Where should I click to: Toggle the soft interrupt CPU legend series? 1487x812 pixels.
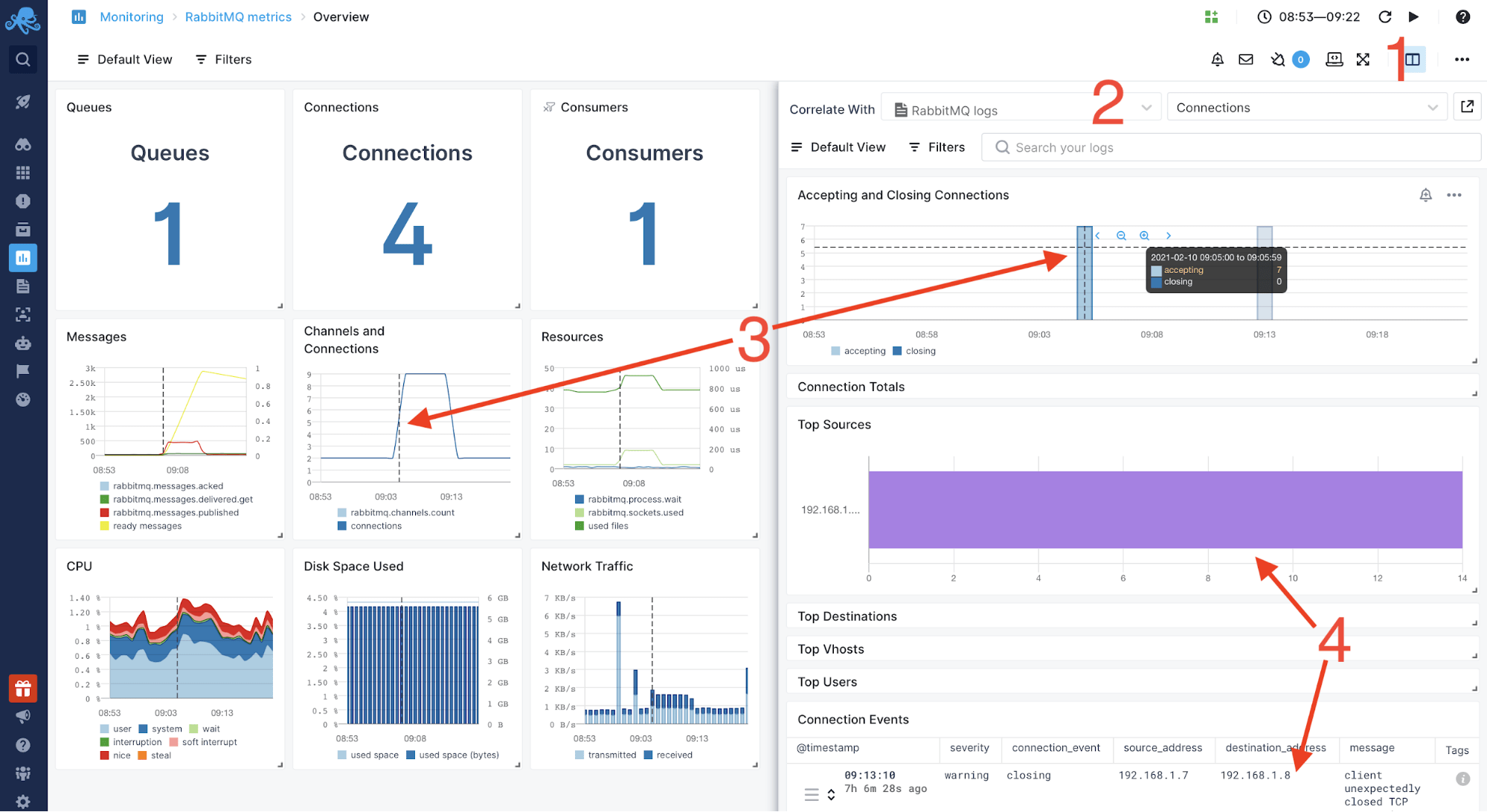coord(203,742)
